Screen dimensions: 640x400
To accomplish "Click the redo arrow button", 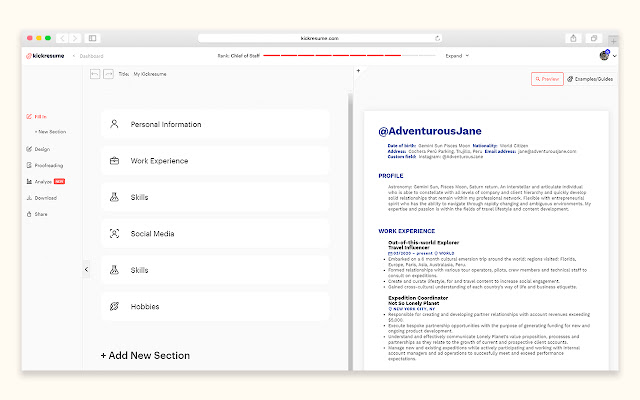I will [x=108, y=74].
